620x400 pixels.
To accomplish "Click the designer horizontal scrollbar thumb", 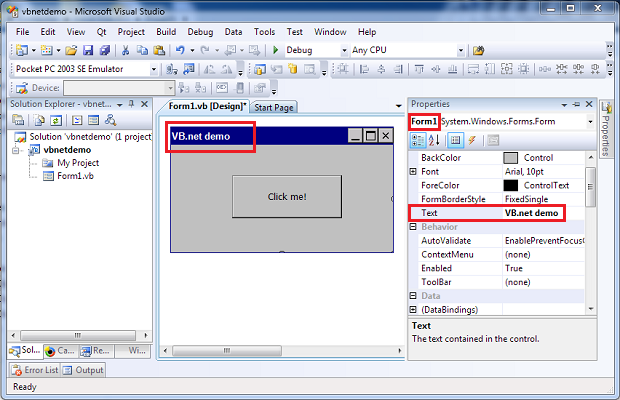I will (227, 351).
